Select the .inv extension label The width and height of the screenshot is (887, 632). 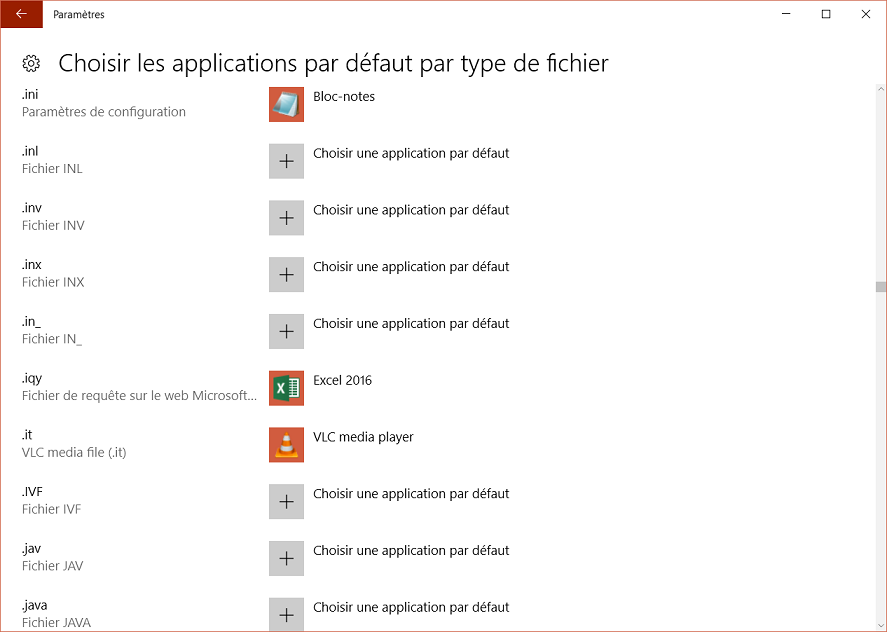[x=32, y=208]
